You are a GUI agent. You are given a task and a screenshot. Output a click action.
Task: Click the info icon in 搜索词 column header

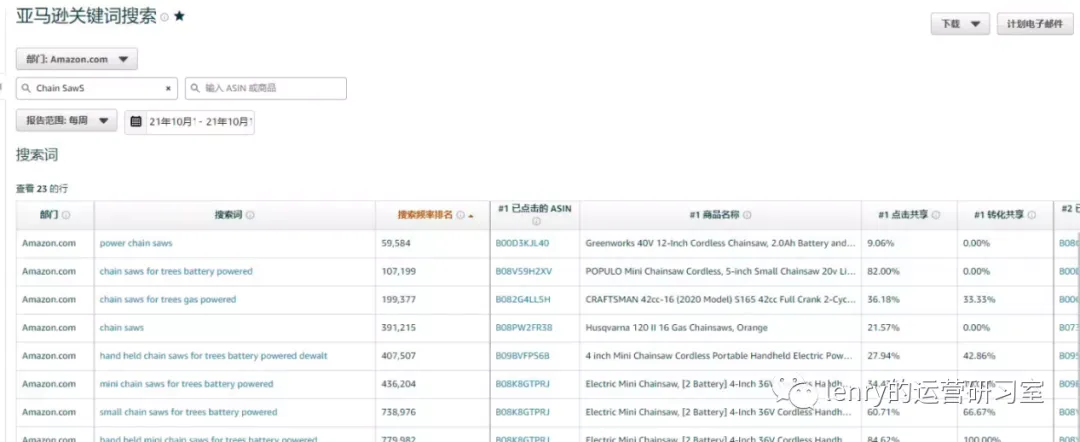pyautogui.click(x=250, y=215)
